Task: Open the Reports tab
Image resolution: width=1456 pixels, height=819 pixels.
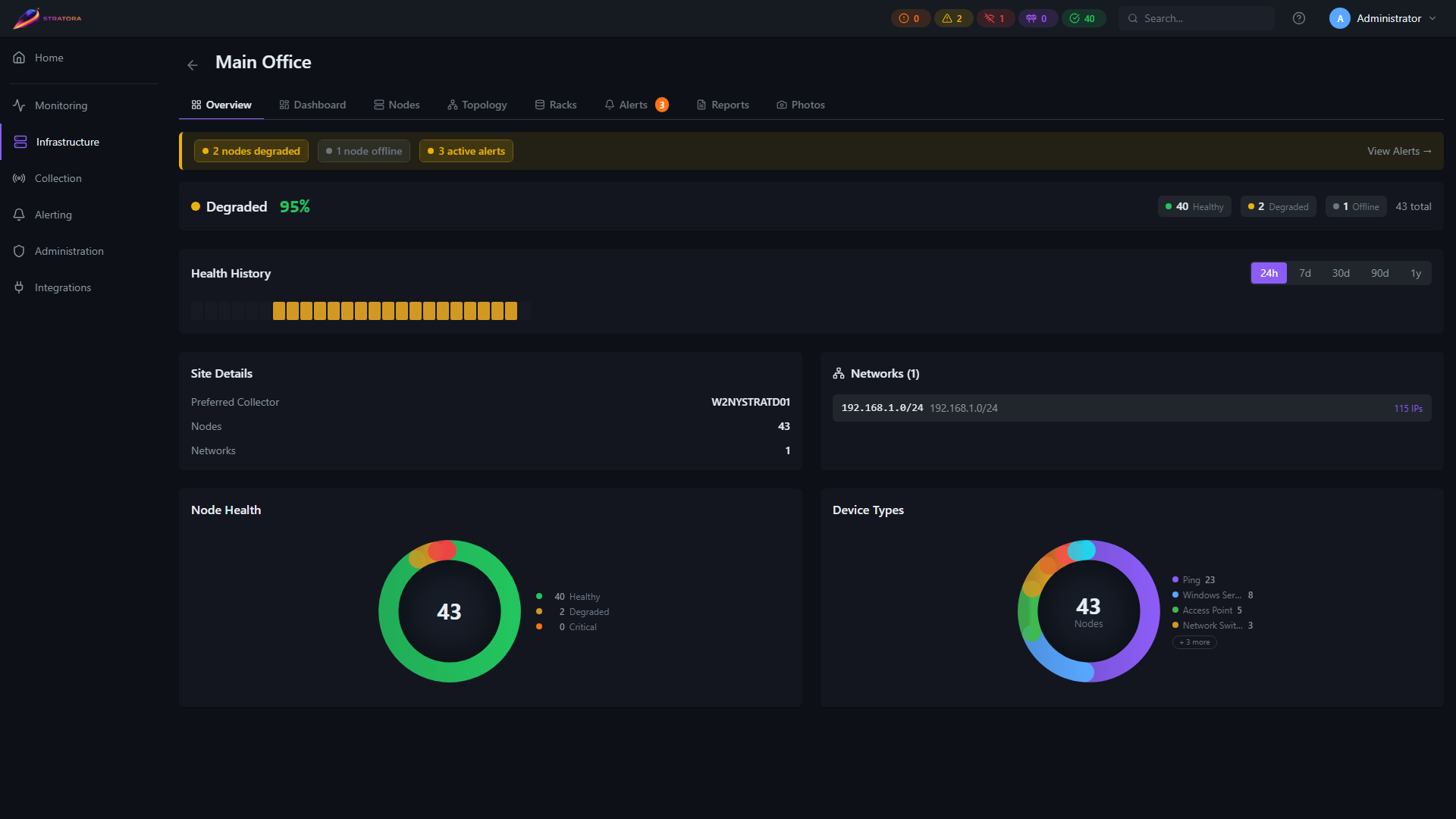Action: click(x=723, y=105)
